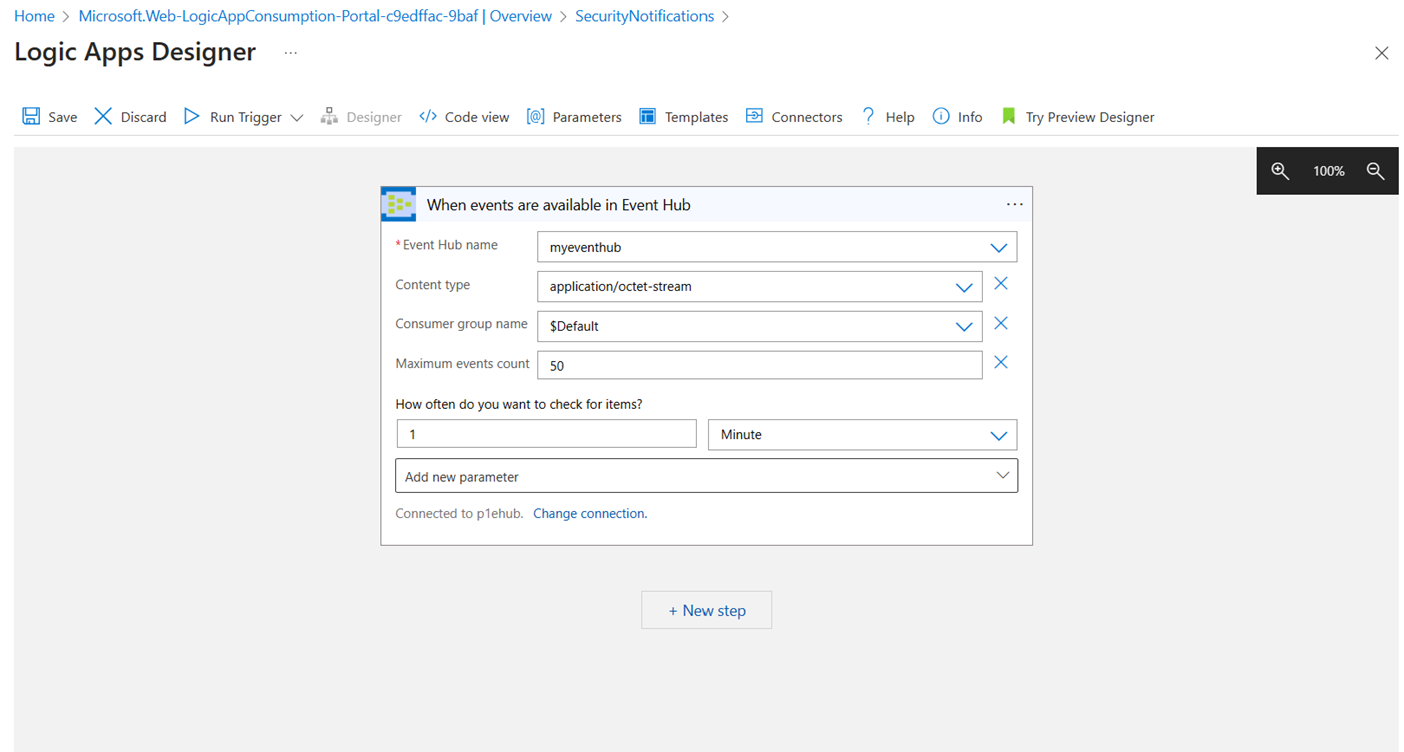Open the Connectors page
The image size is (1404, 752).
[794, 117]
